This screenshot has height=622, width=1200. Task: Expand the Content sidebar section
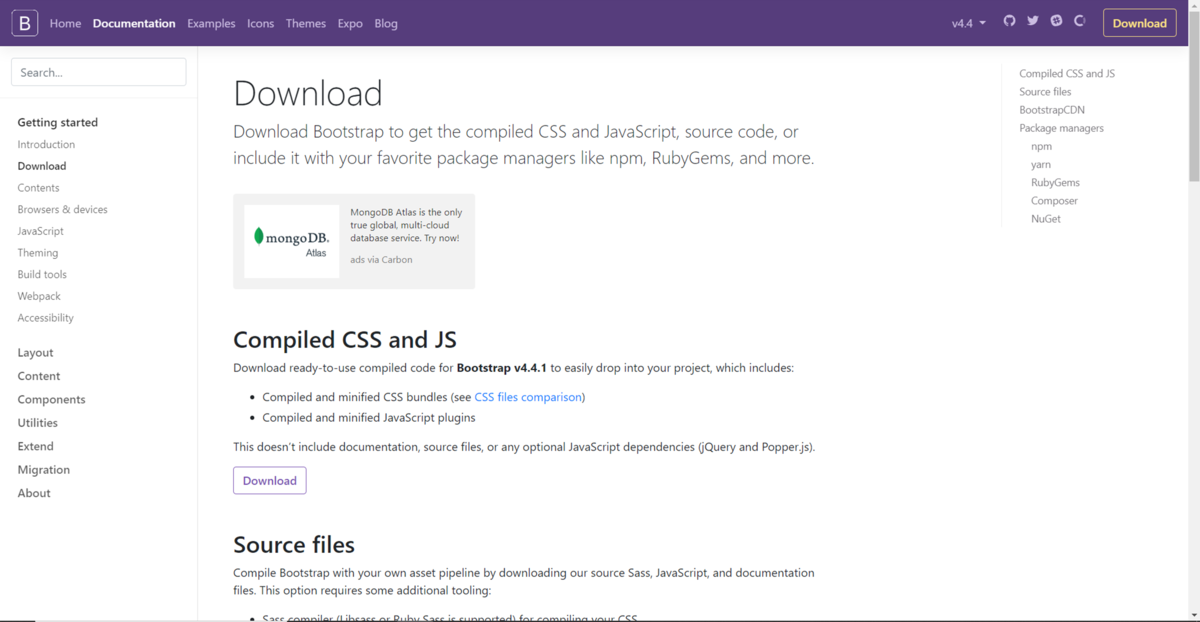click(39, 376)
